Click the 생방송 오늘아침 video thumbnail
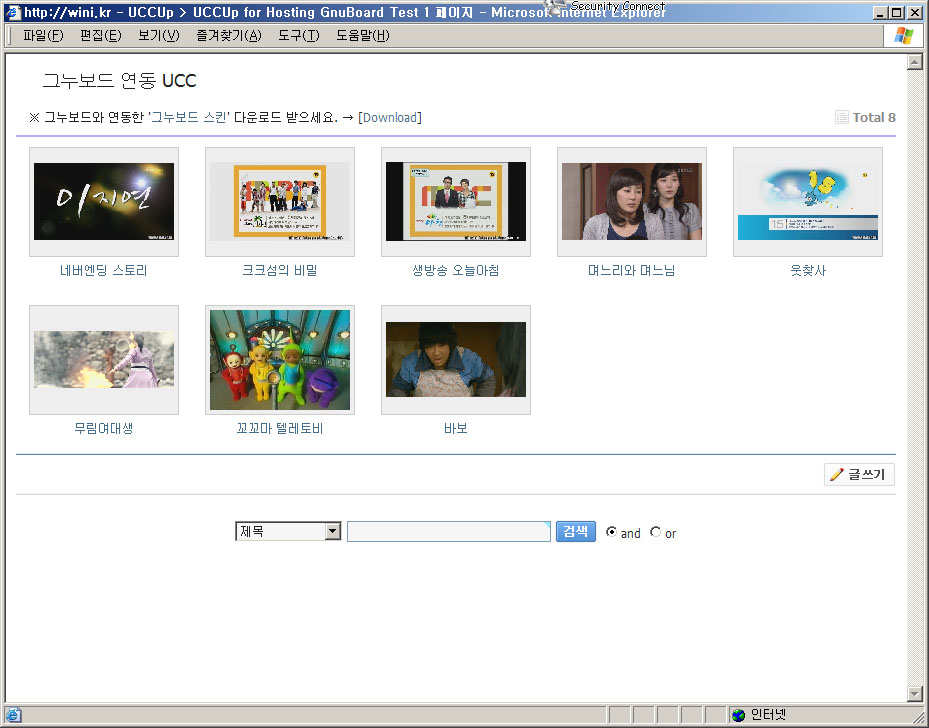This screenshot has height=728, width=929. click(456, 202)
